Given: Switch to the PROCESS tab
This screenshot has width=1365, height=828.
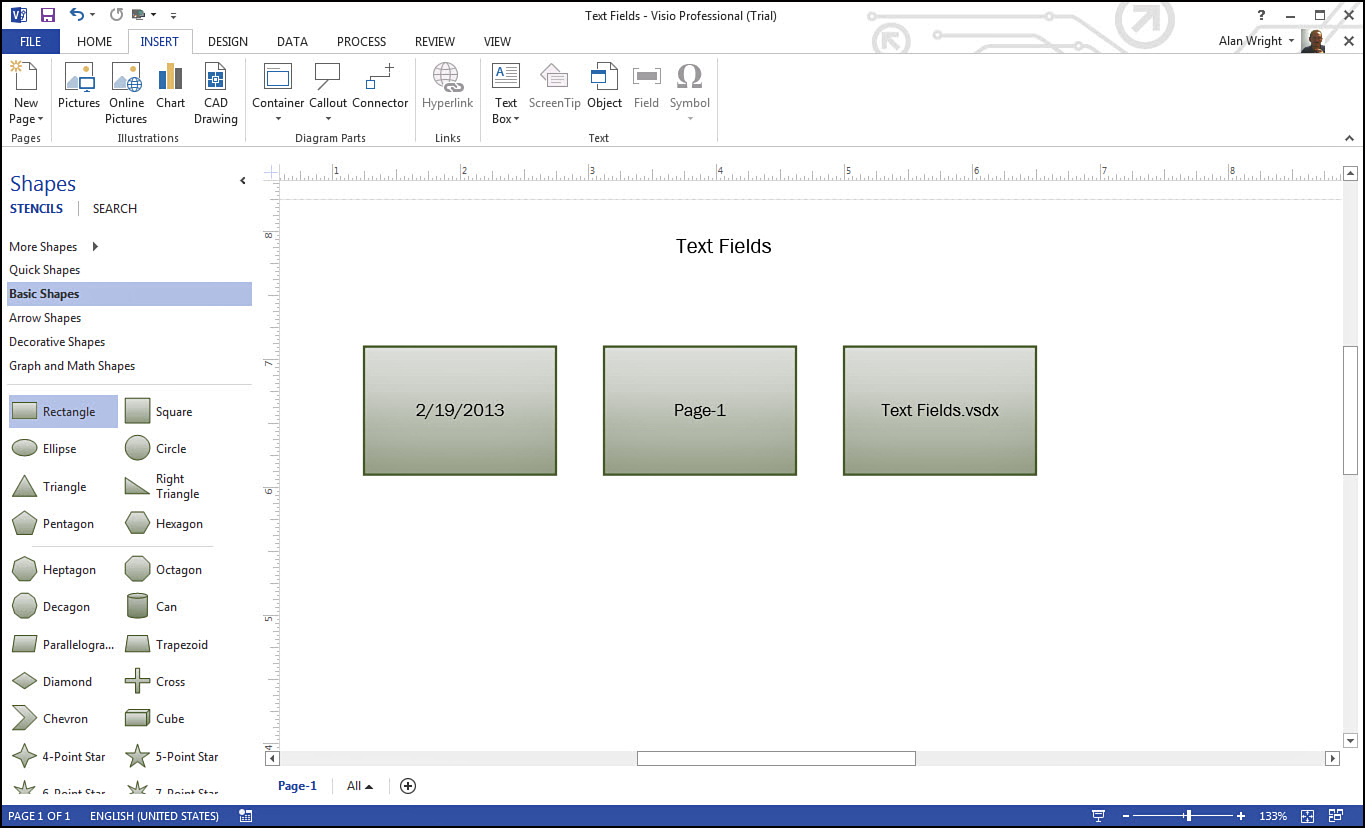Looking at the screenshot, I should point(361,41).
